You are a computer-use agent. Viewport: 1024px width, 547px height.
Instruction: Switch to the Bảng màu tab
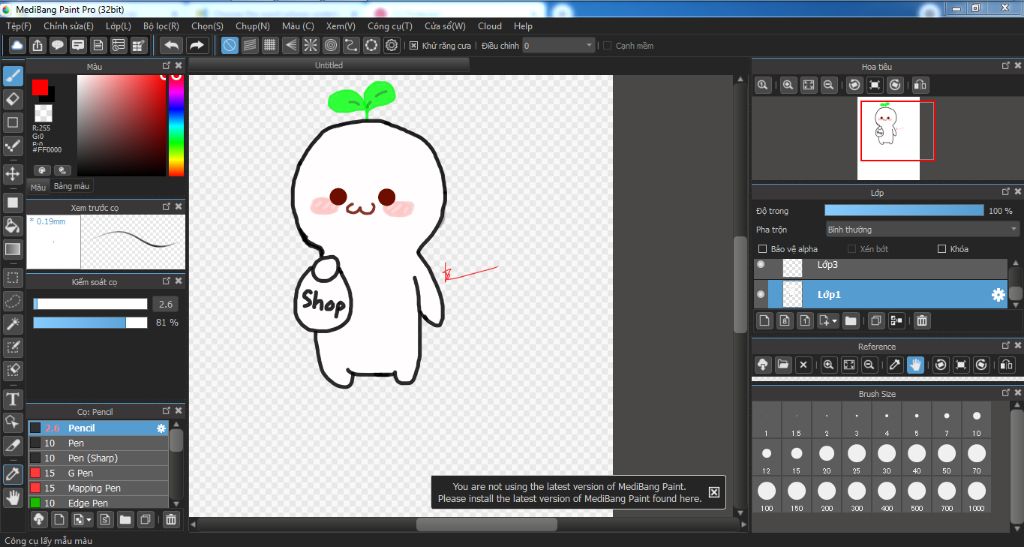tap(72, 186)
